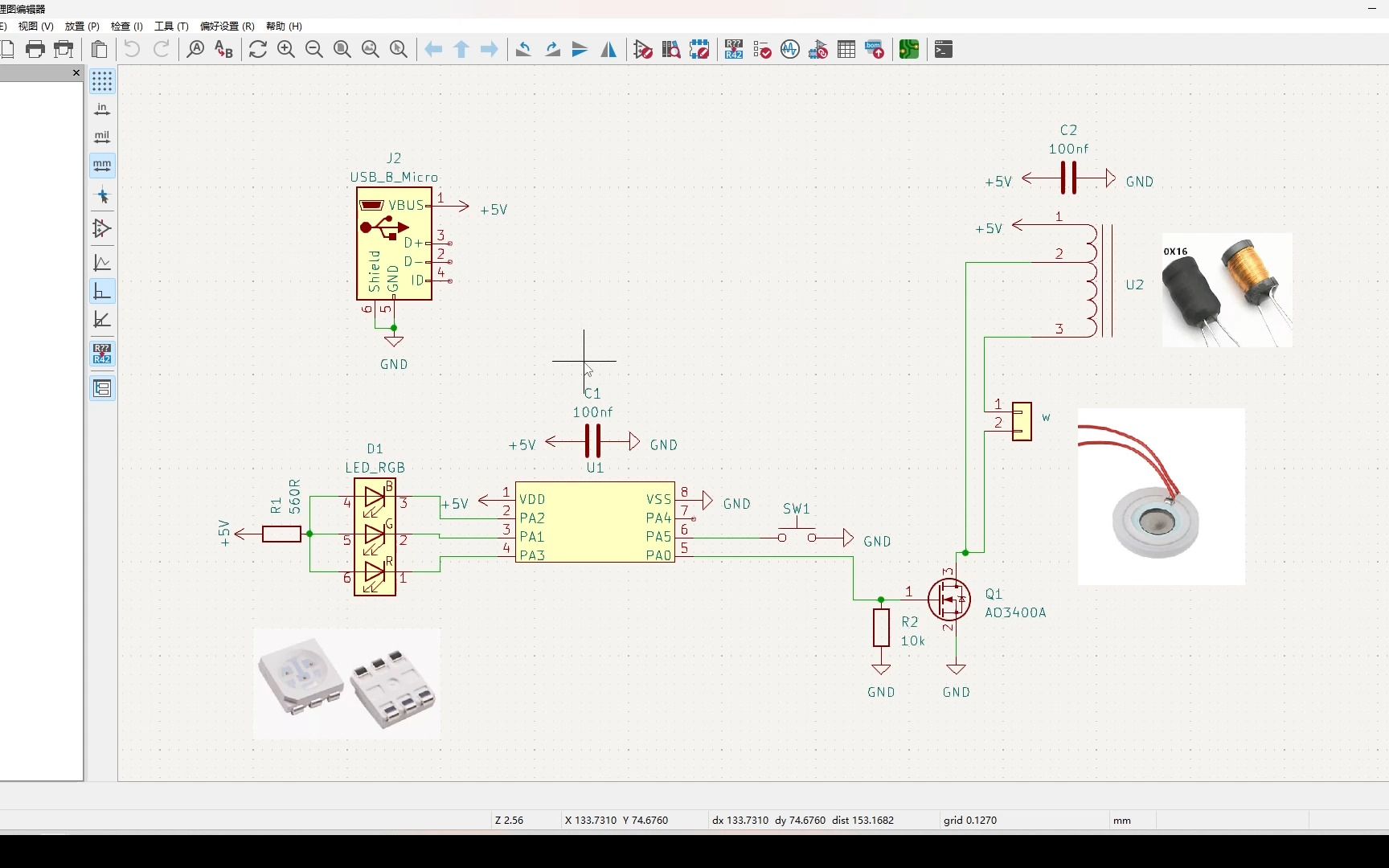Viewport: 1389px width, 868px height.
Task: Mirror selection vertically
Action: [x=580, y=50]
